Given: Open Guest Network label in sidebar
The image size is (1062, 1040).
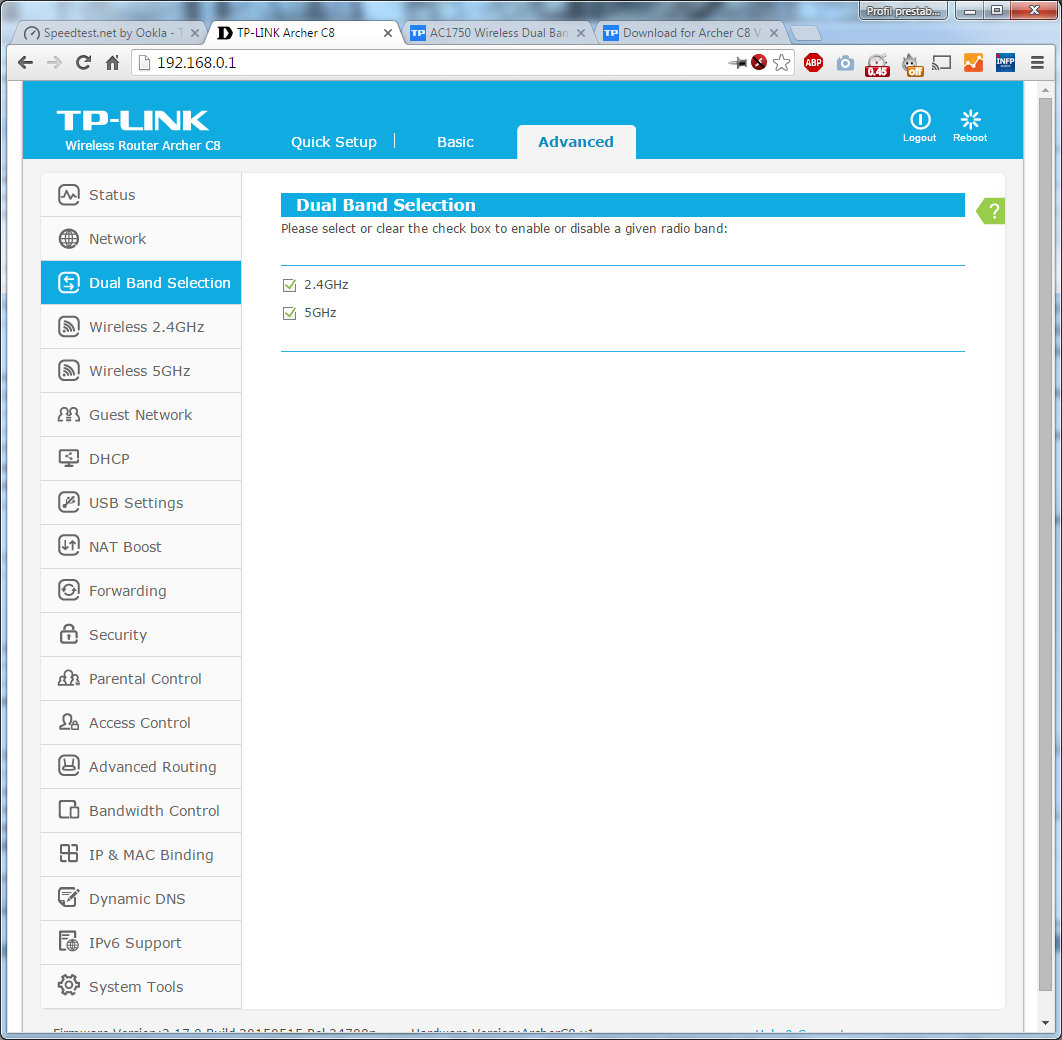Looking at the screenshot, I should [x=140, y=415].
